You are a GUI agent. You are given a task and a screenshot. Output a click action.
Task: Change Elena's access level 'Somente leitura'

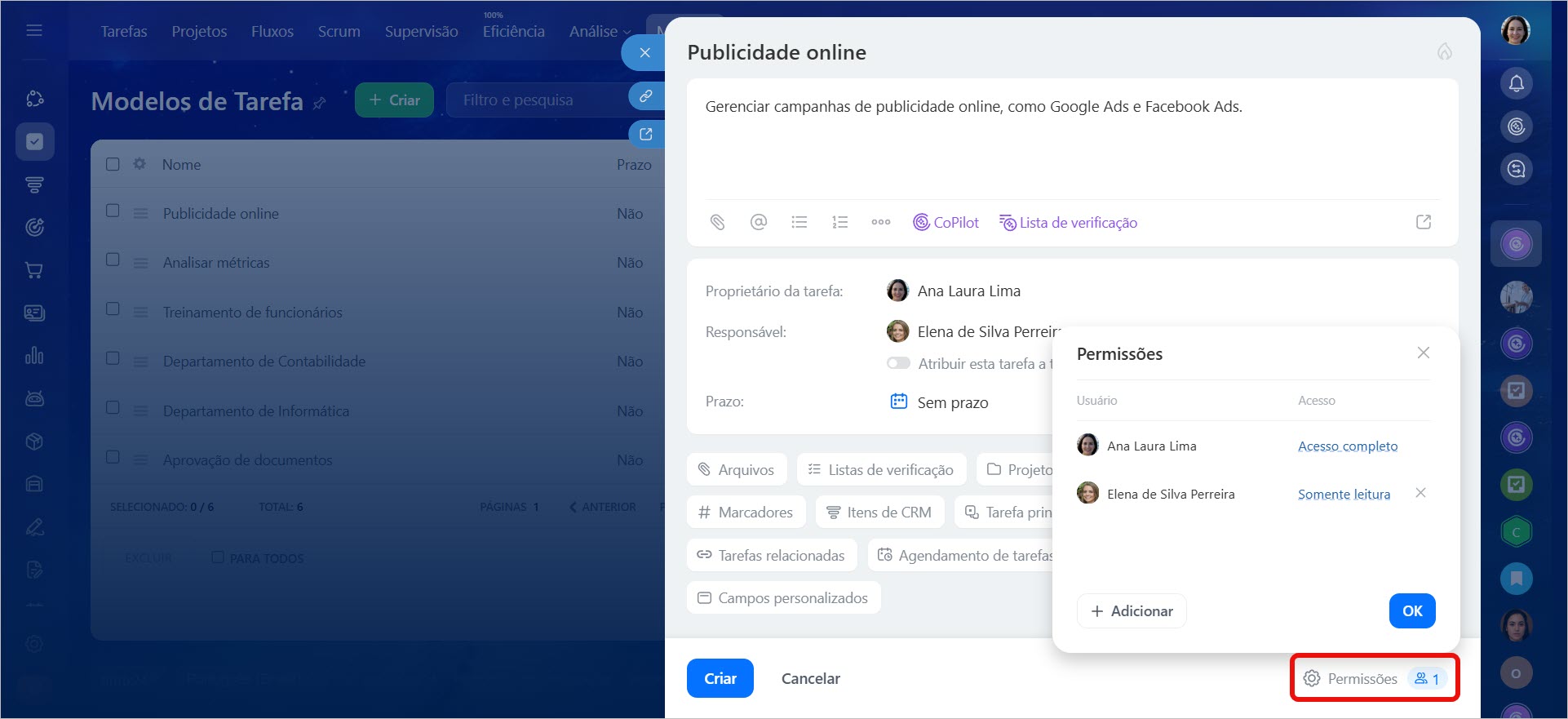coord(1344,494)
